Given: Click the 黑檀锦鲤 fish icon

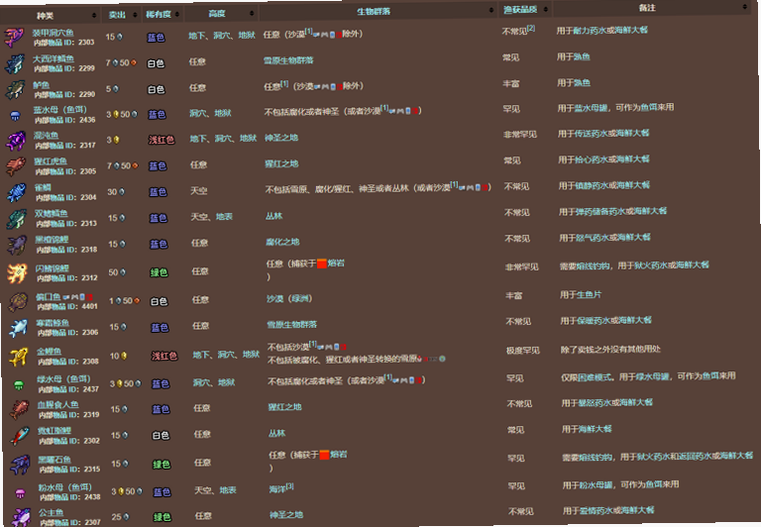Looking at the screenshot, I should [17, 245].
